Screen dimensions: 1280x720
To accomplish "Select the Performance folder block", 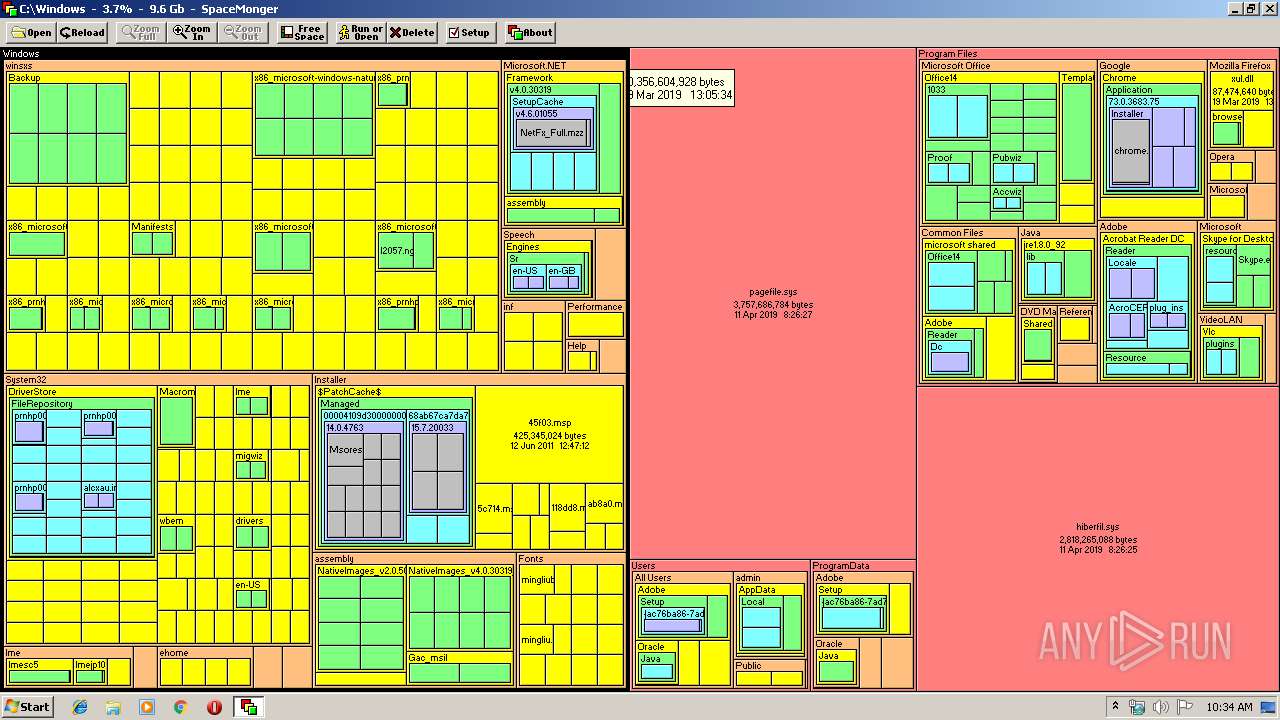I will 595,319.
